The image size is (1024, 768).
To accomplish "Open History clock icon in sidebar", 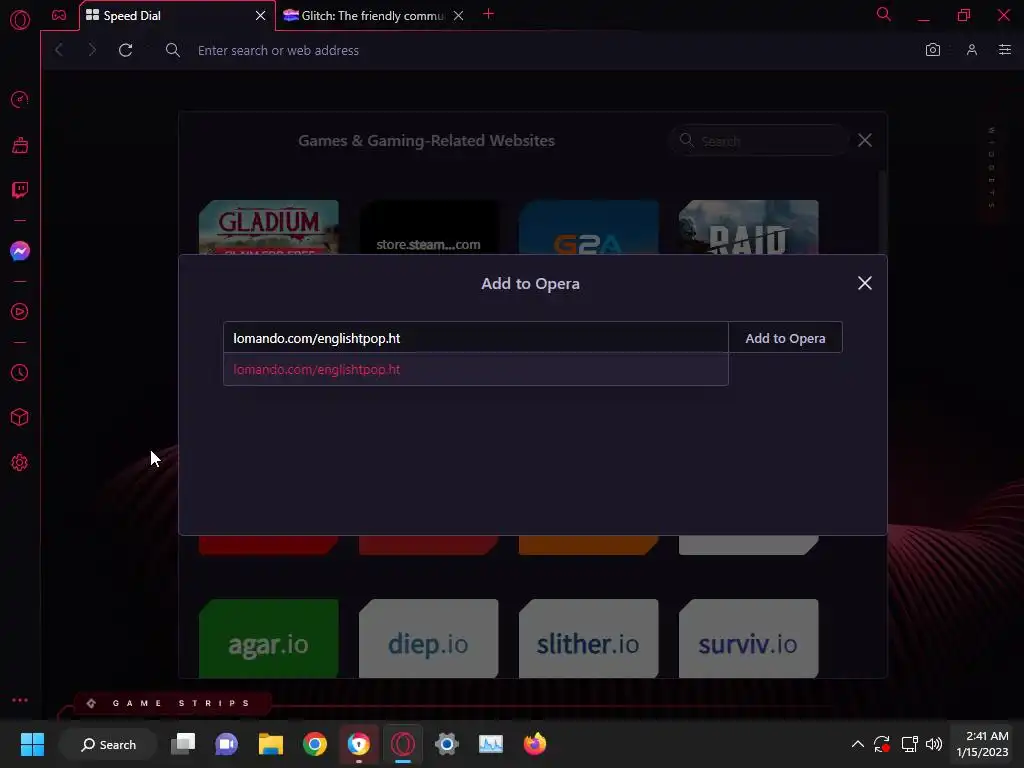I will click(20, 372).
